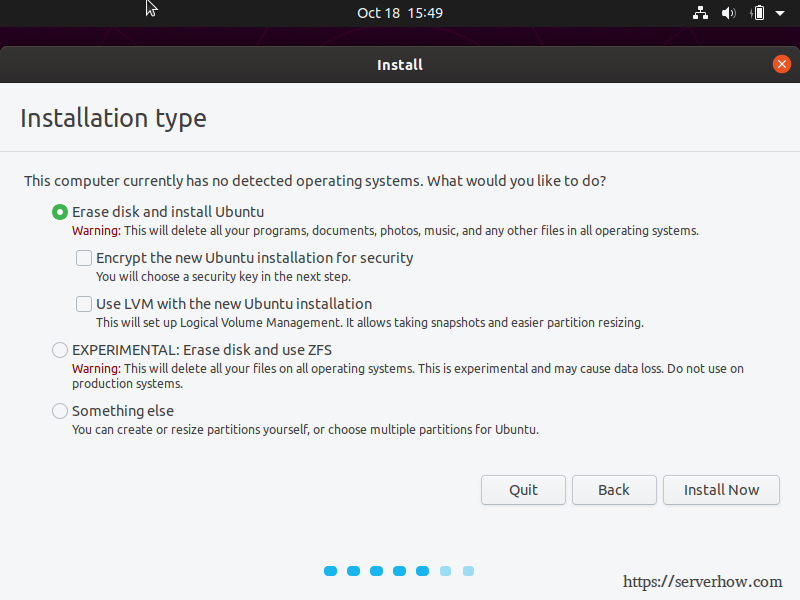Click the volume speaker icon
The width and height of the screenshot is (800, 600).
click(729, 13)
